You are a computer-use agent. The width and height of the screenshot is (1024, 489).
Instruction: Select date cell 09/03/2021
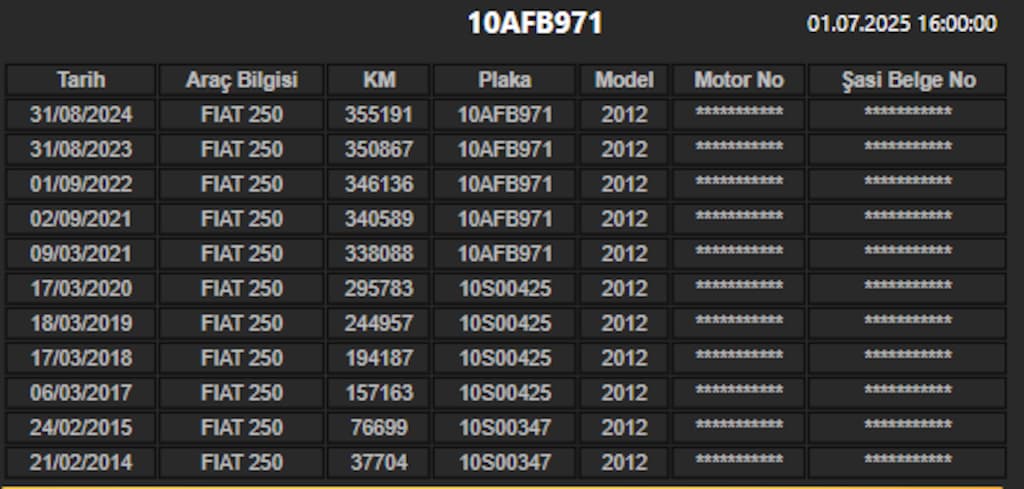coord(81,253)
